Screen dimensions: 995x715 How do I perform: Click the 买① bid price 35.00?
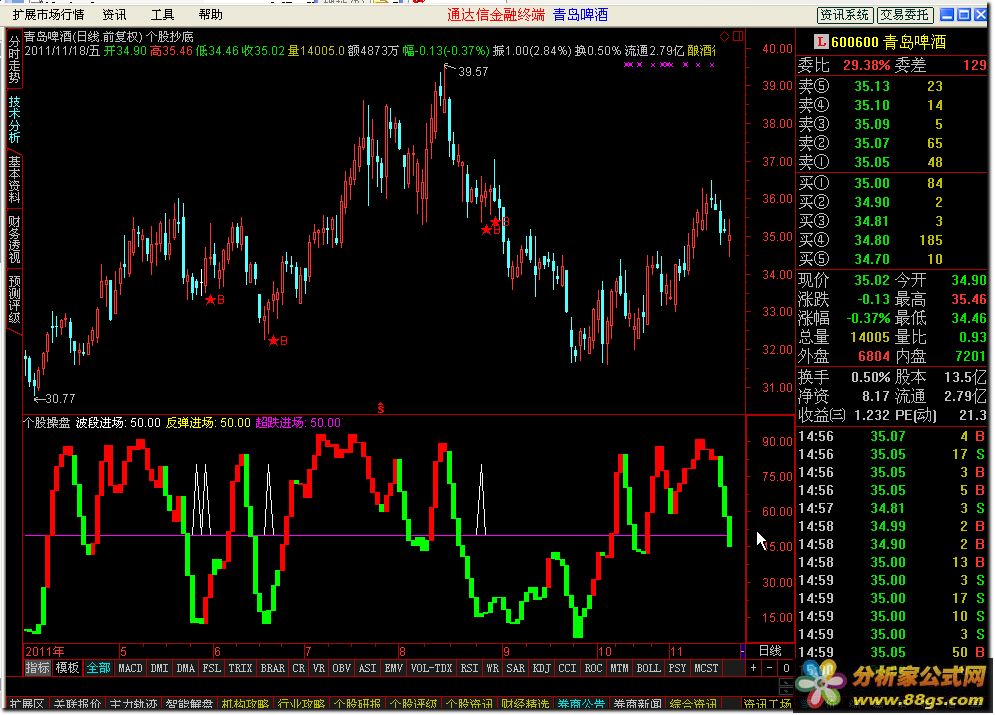(x=872, y=183)
